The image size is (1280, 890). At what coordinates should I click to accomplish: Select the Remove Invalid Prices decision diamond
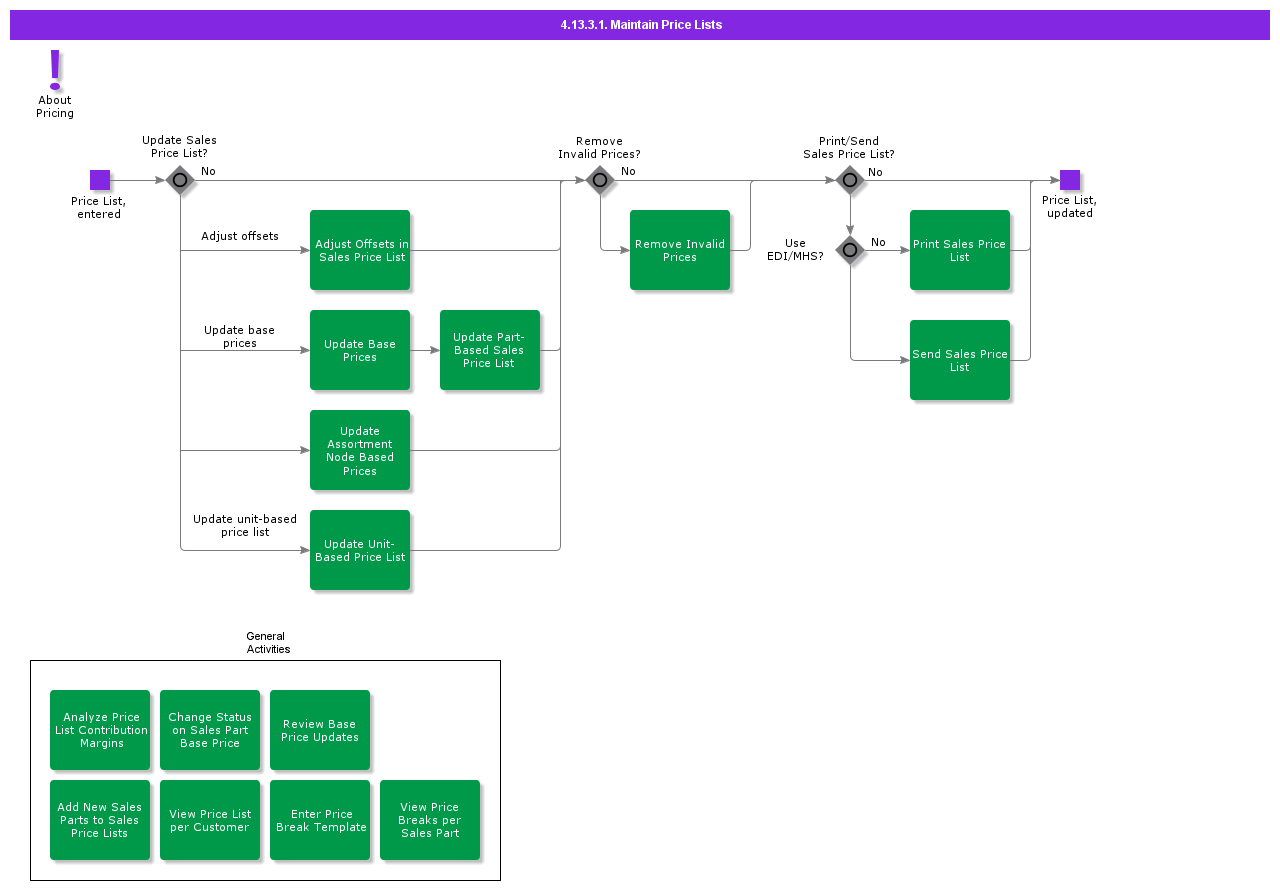[x=600, y=180]
